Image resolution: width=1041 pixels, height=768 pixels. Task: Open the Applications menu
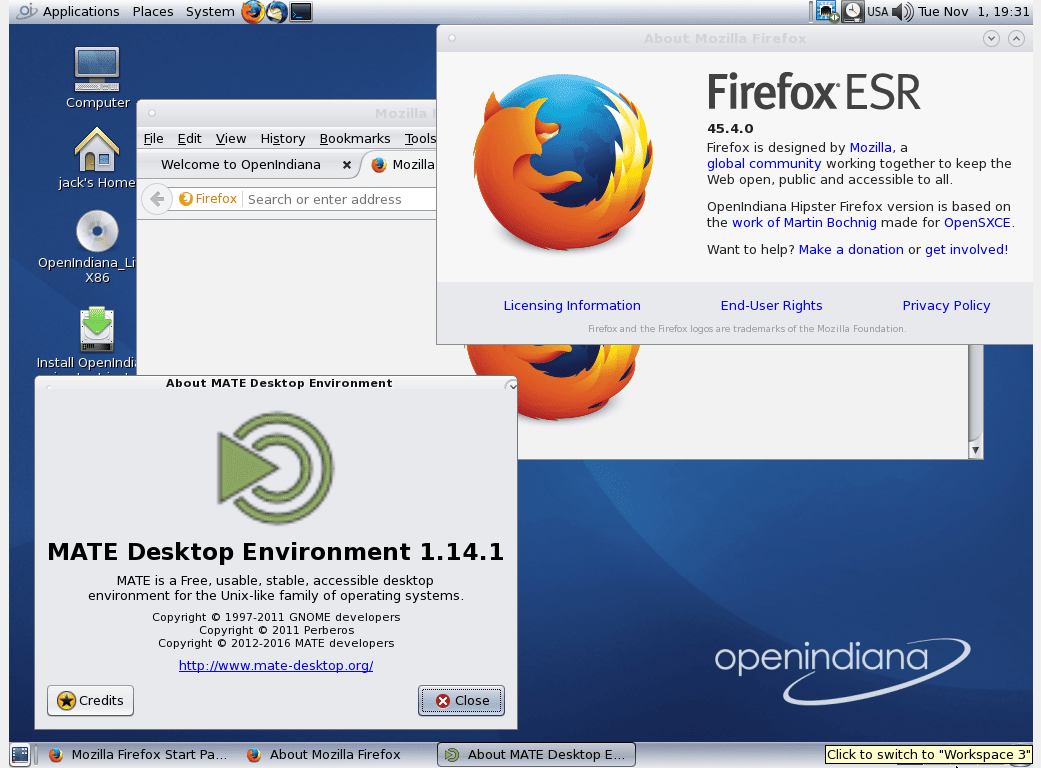(80, 11)
